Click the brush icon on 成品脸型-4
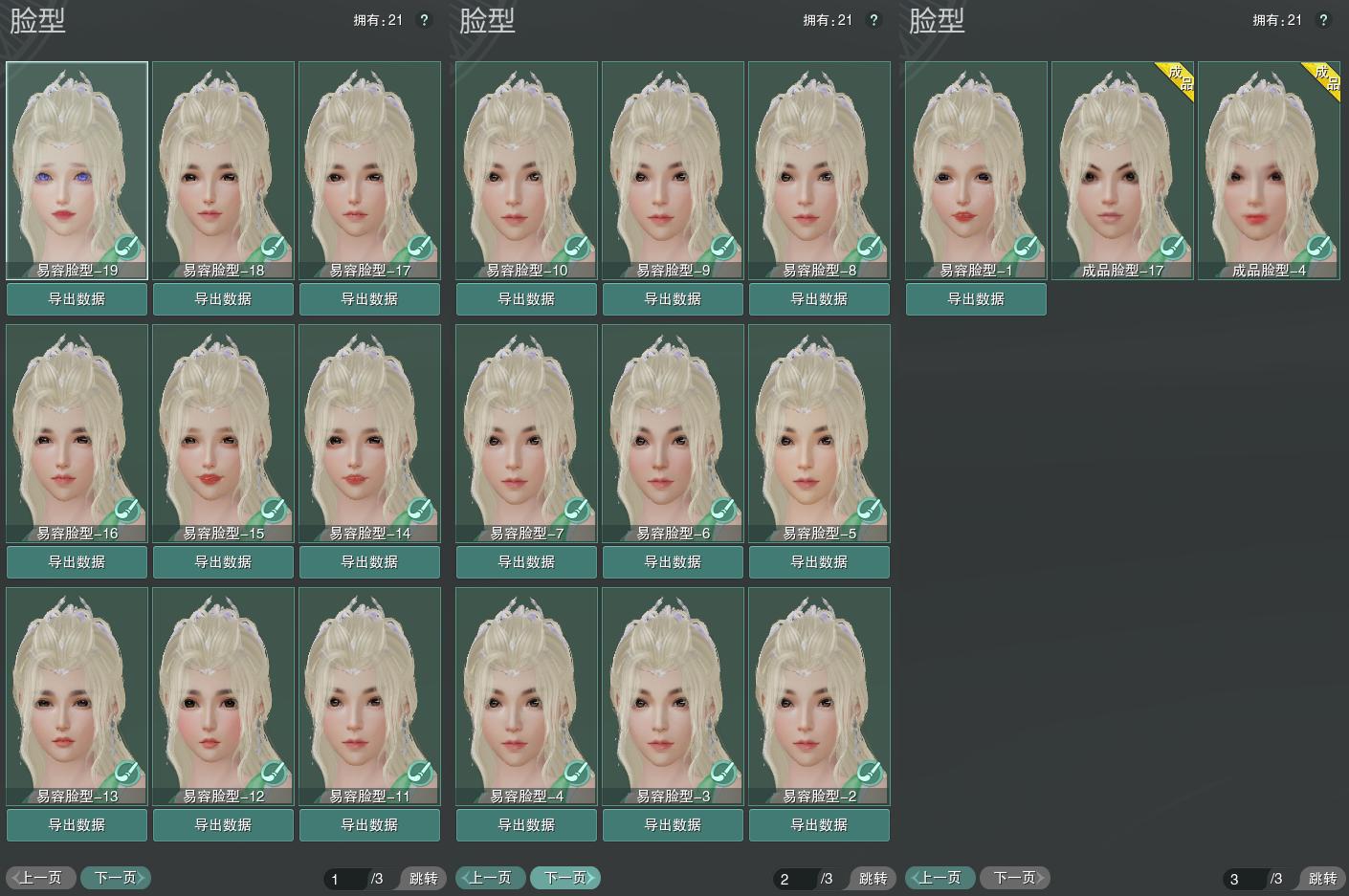The height and width of the screenshot is (896, 1349). tap(1320, 249)
